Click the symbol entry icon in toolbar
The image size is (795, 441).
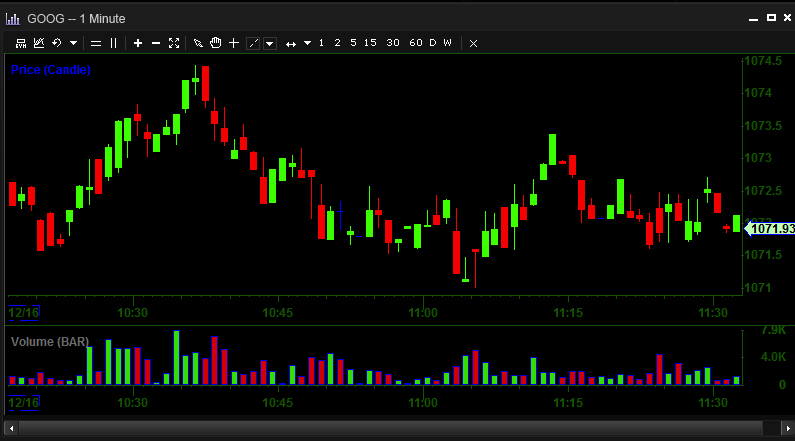(x=21, y=43)
